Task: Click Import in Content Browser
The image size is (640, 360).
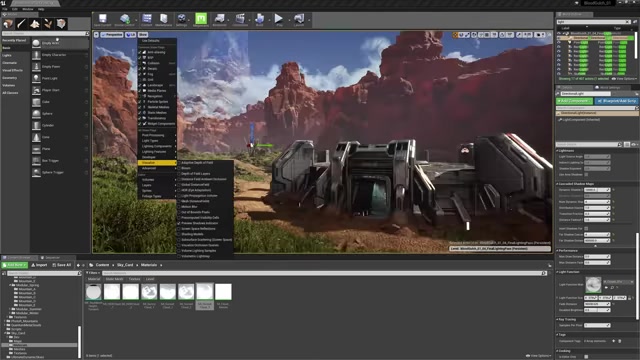Action: point(39,265)
